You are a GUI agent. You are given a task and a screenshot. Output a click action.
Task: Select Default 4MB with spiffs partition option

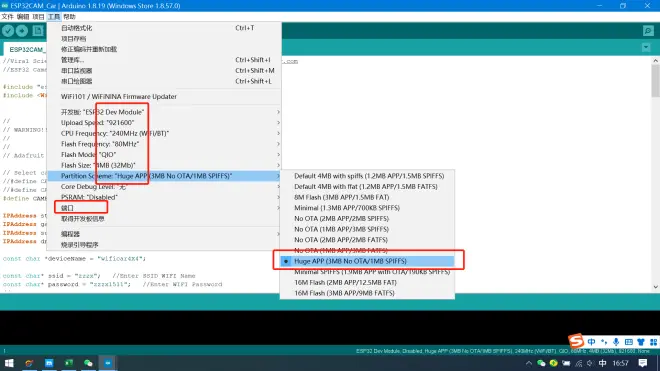coord(367,176)
